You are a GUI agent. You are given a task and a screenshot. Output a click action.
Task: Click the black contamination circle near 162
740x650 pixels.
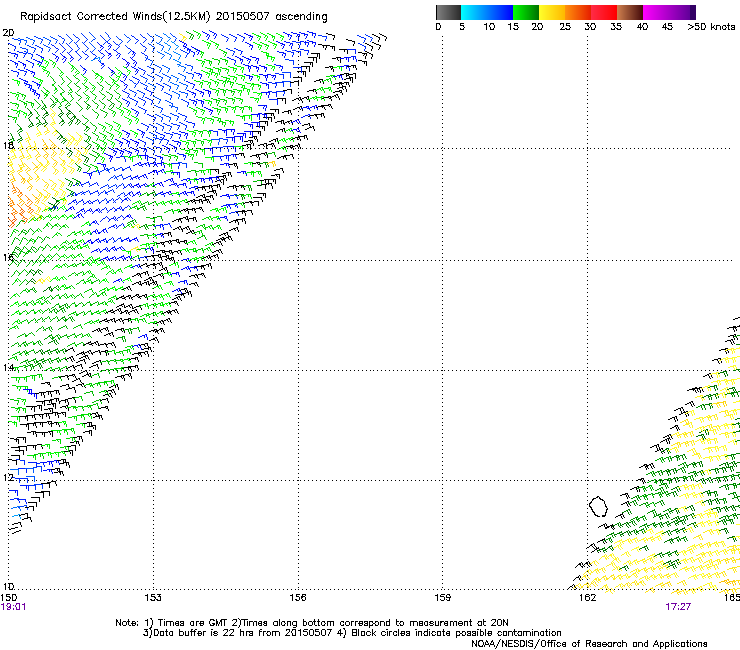click(598, 506)
